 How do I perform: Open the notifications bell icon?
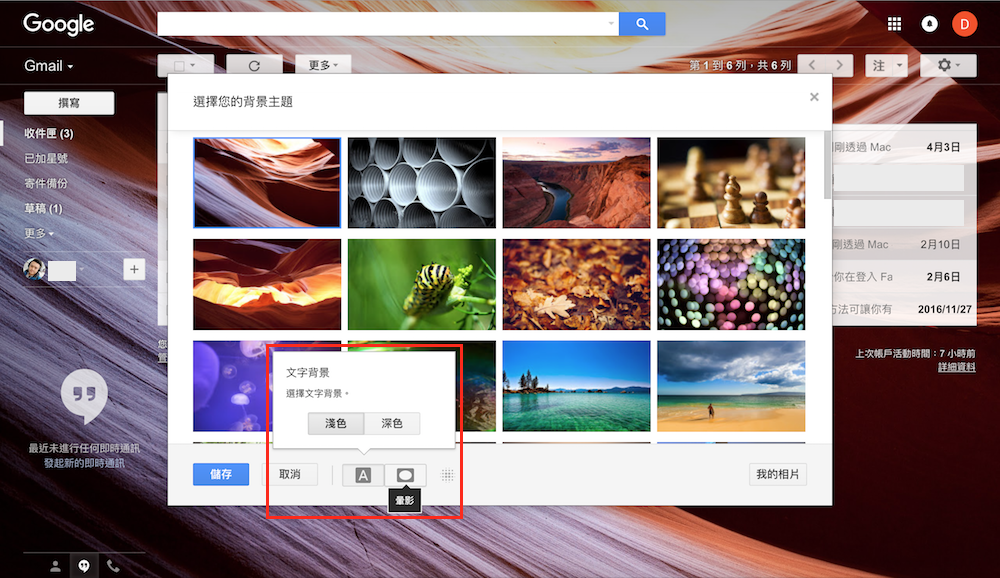(x=929, y=24)
